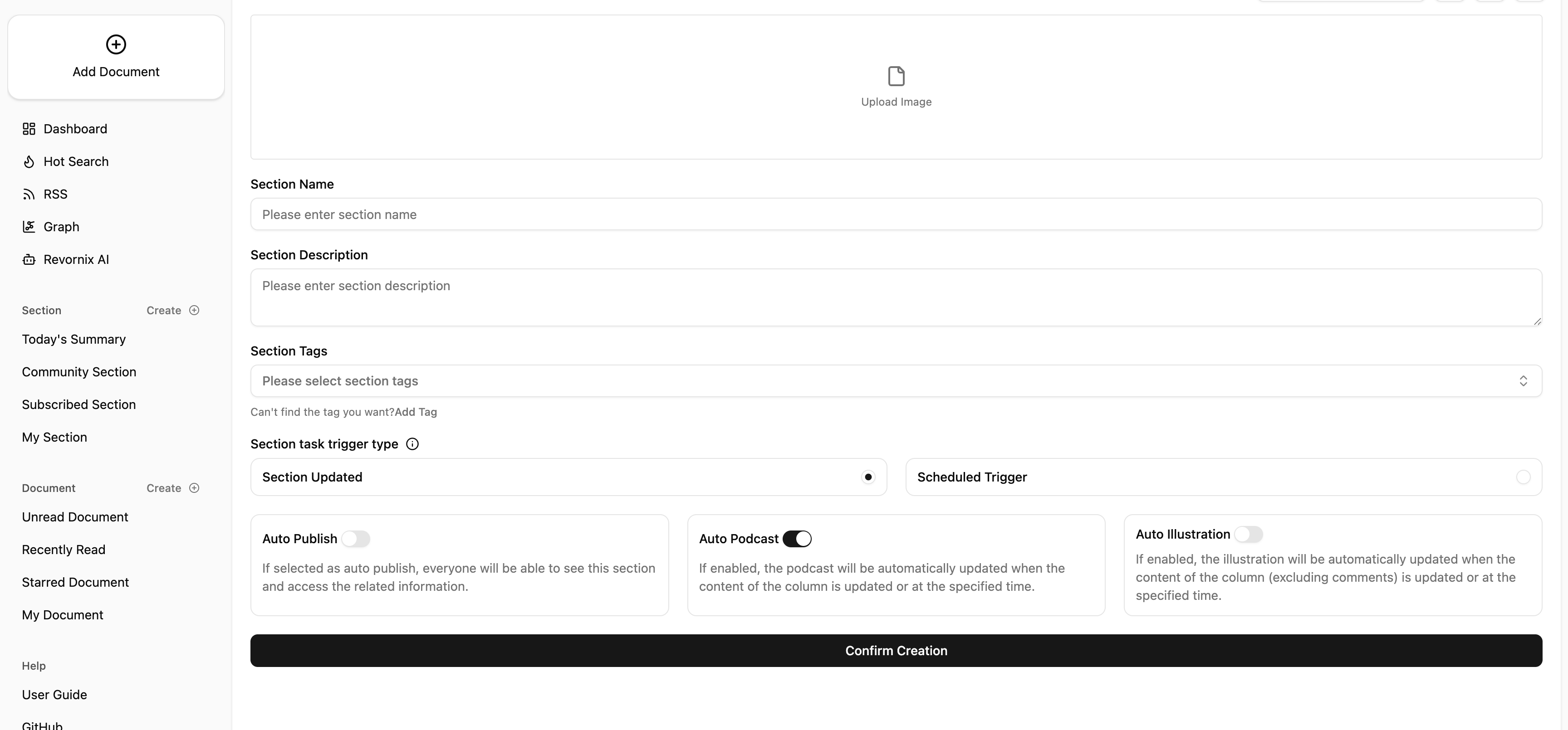
Task: Click info icon beside Section task trigger type
Action: (x=412, y=444)
